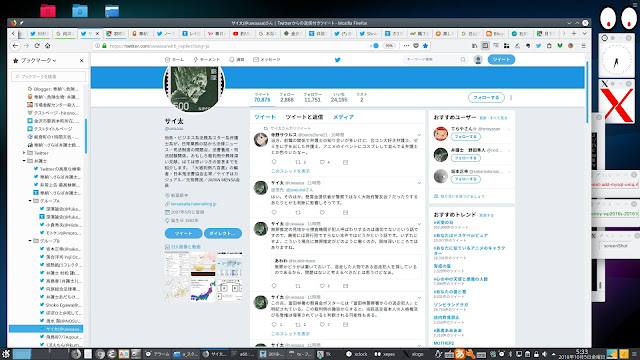Close the active Twitter tab
Screen dimensions: 640x360
[x=98, y=33]
